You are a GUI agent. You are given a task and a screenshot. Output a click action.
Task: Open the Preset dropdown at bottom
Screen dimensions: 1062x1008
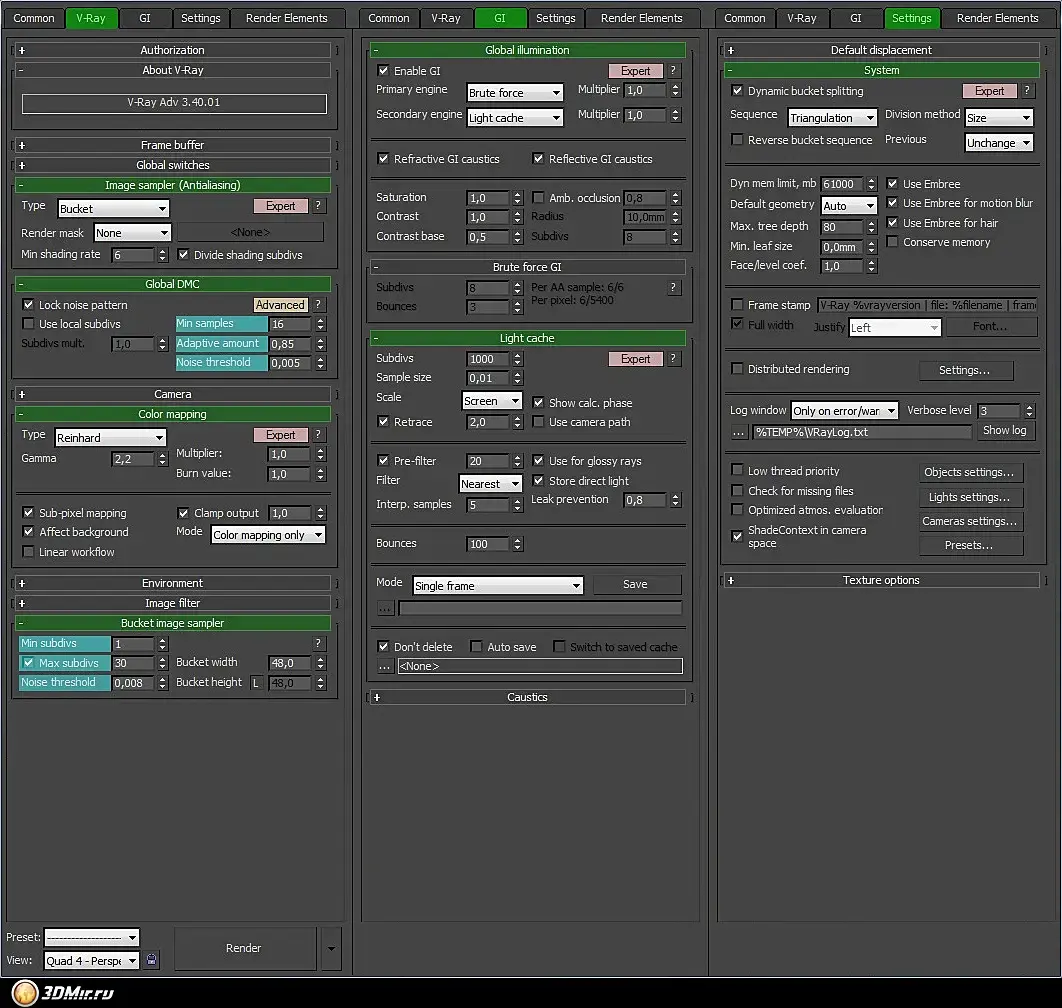91,938
